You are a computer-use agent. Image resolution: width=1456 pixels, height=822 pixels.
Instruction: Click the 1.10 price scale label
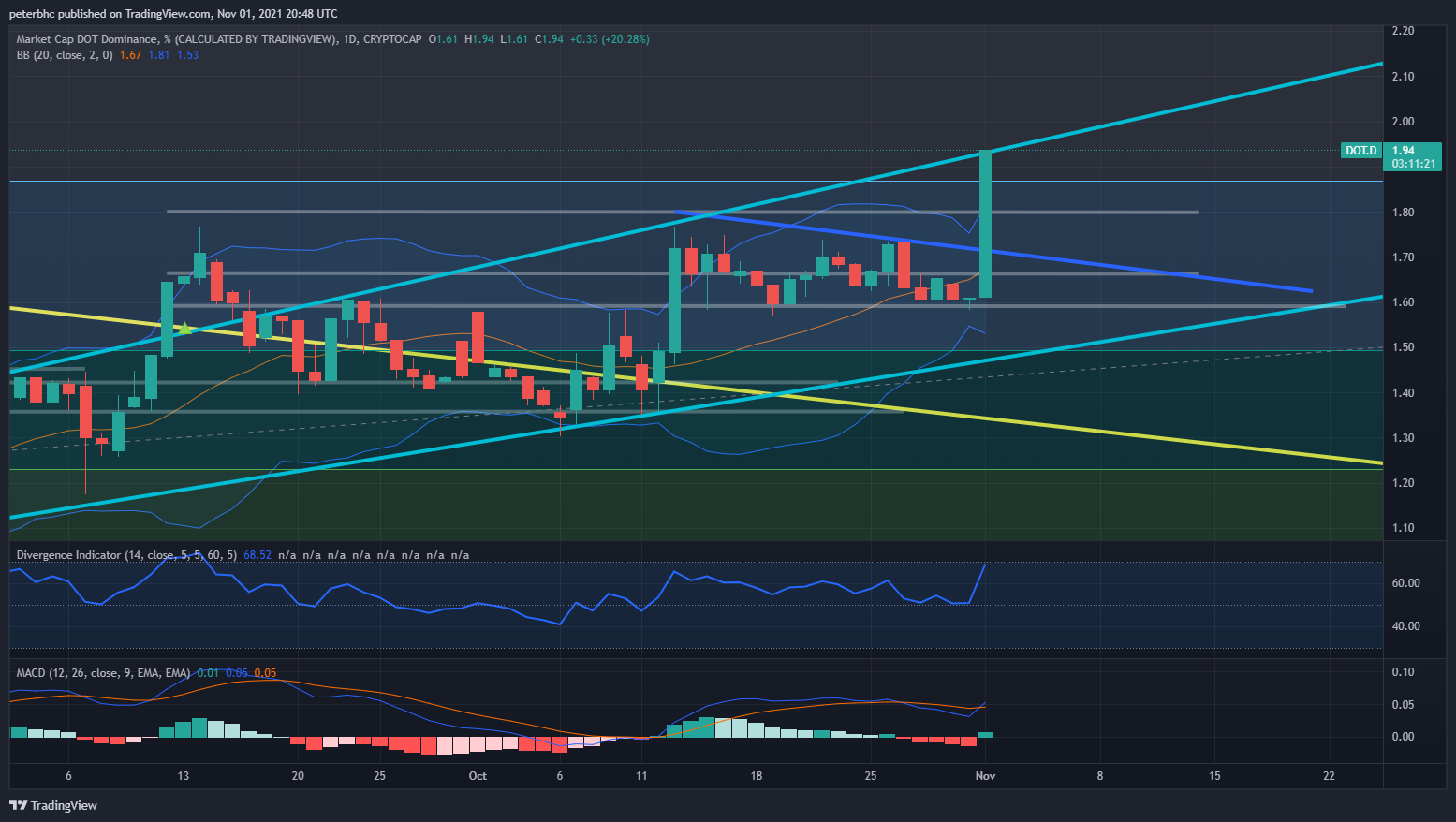coord(1403,528)
